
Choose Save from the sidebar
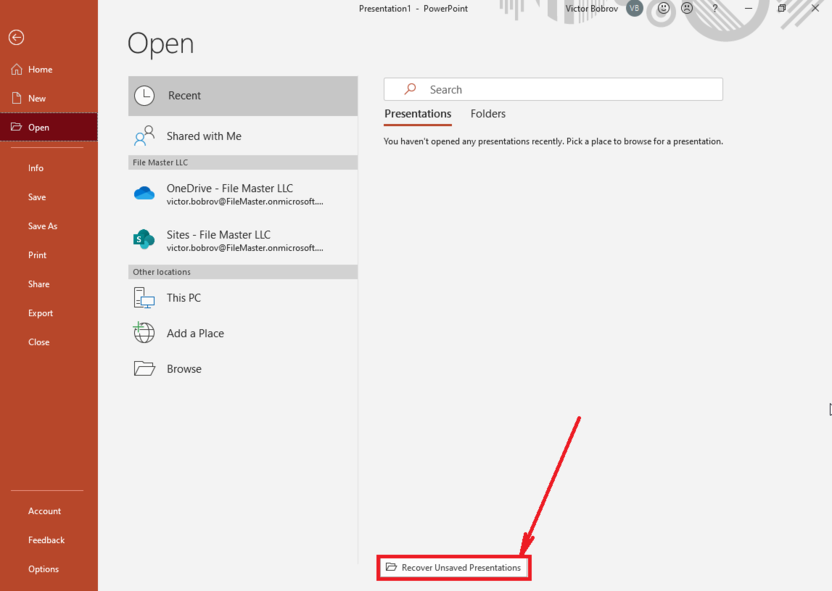(x=49, y=197)
